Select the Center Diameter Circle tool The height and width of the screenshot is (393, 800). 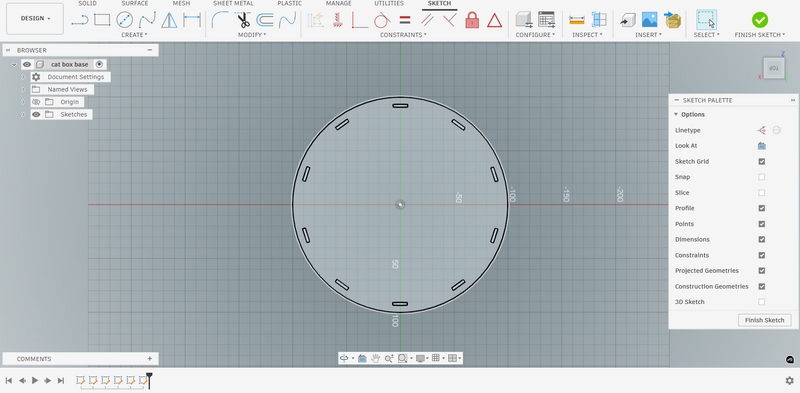tap(124, 20)
